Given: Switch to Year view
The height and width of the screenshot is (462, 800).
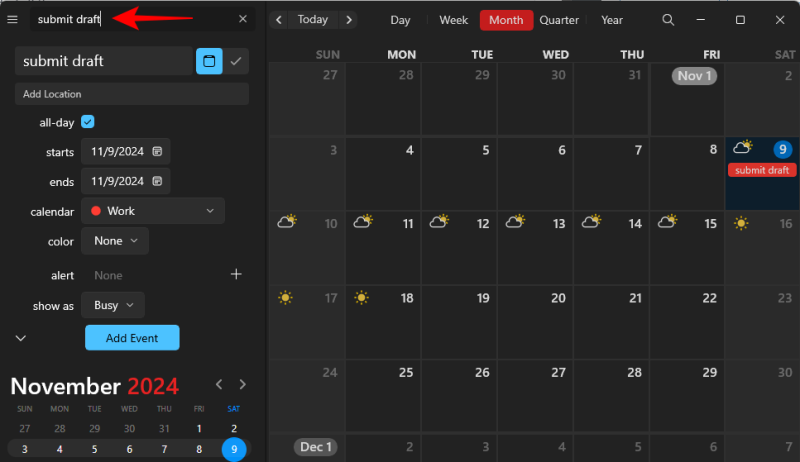Looking at the screenshot, I should pyautogui.click(x=612, y=20).
